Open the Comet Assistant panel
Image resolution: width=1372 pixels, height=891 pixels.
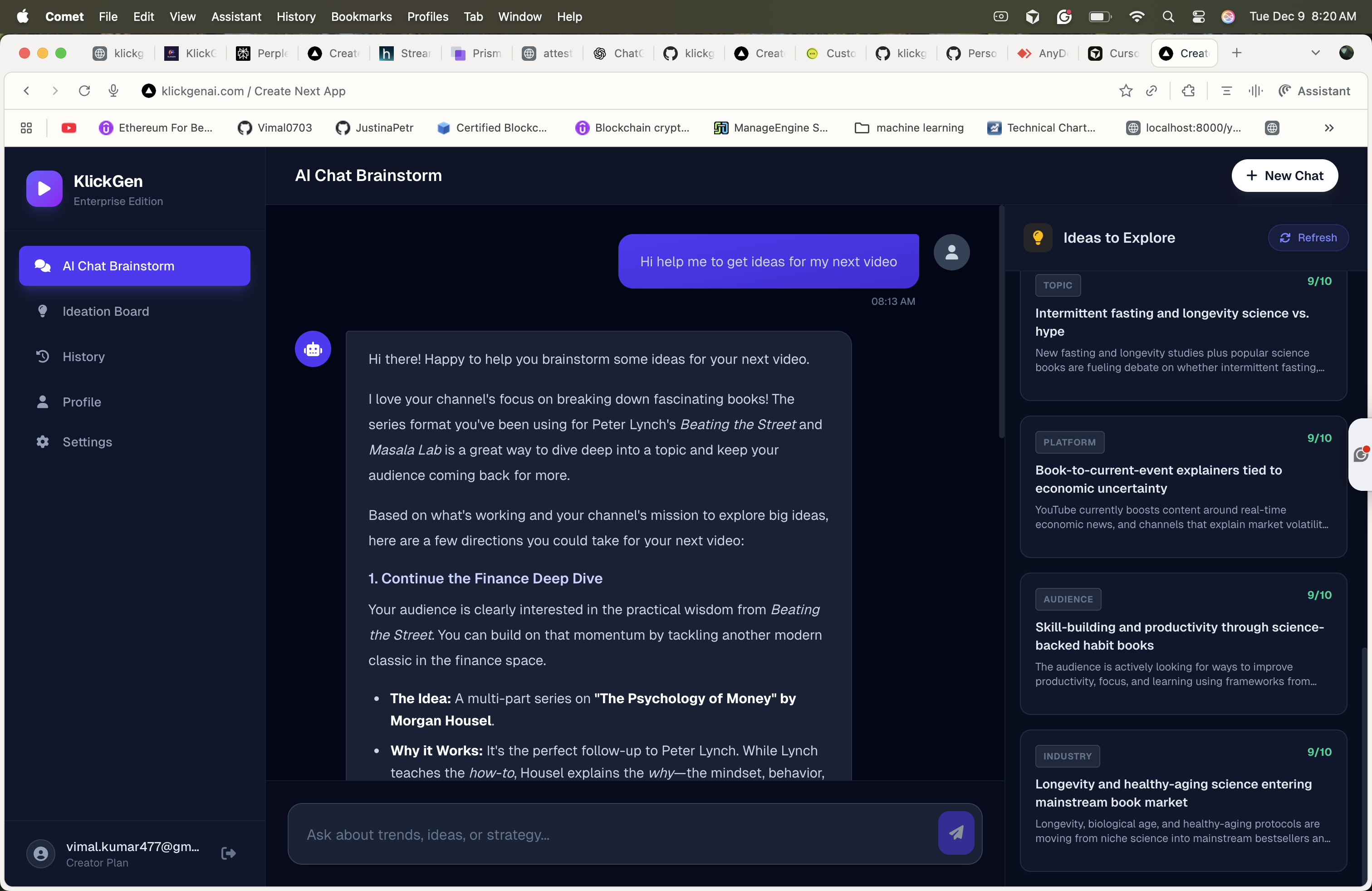(1315, 90)
